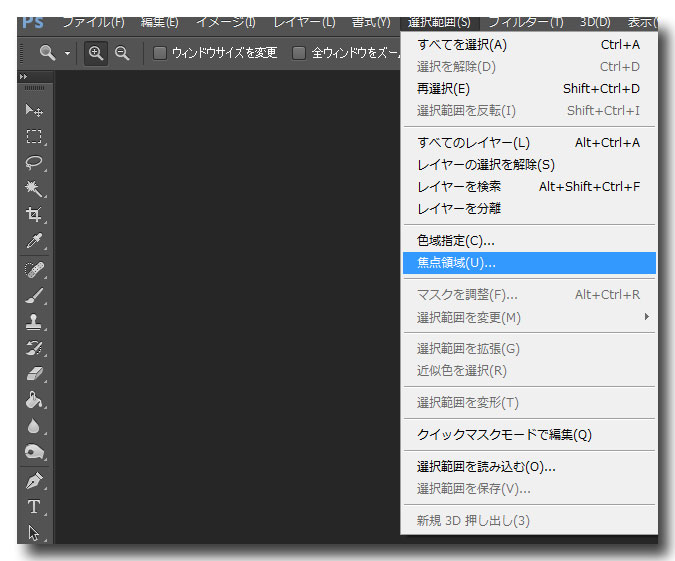Click the Zoom tool icon in options bar

click(47, 53)
